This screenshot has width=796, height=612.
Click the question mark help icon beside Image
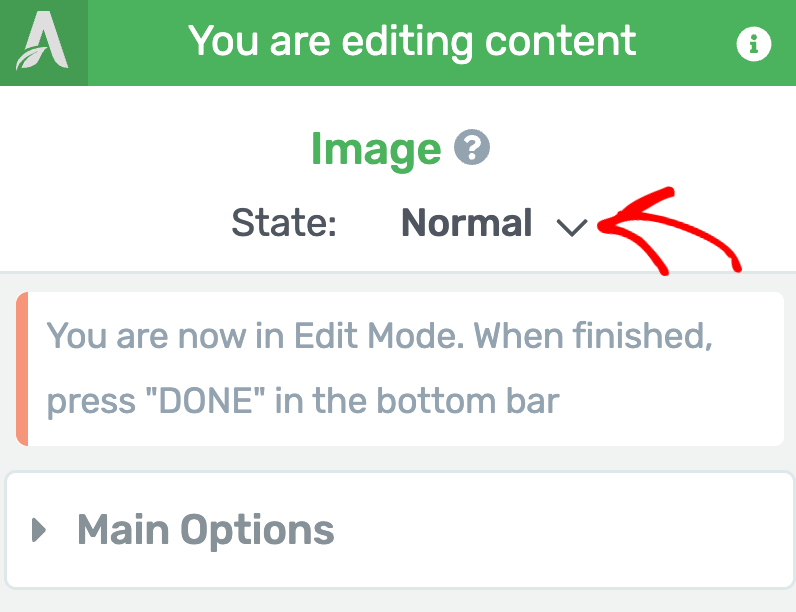tap(472, 147)
